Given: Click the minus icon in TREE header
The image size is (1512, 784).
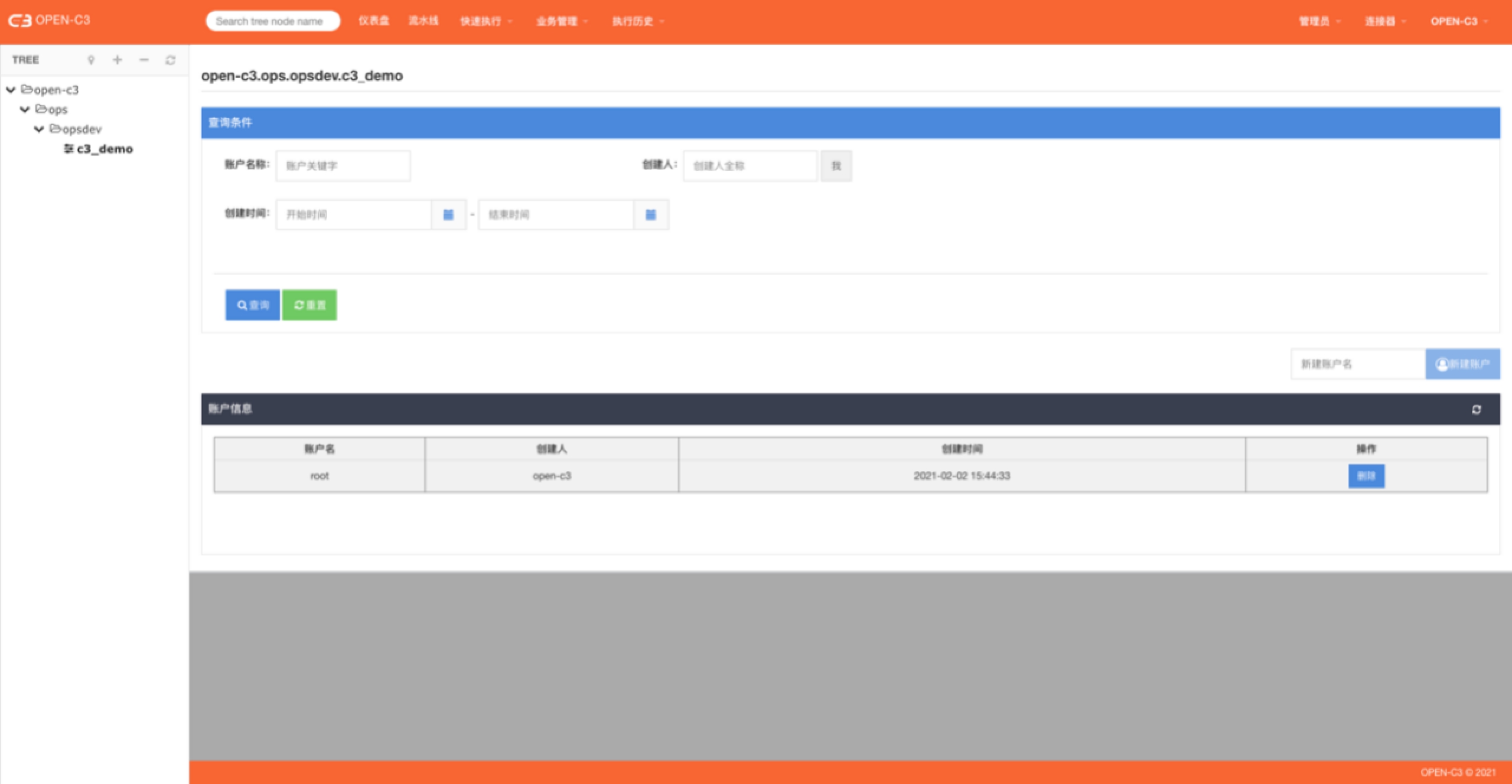Looking at the screenshot, I should [144, 60].
